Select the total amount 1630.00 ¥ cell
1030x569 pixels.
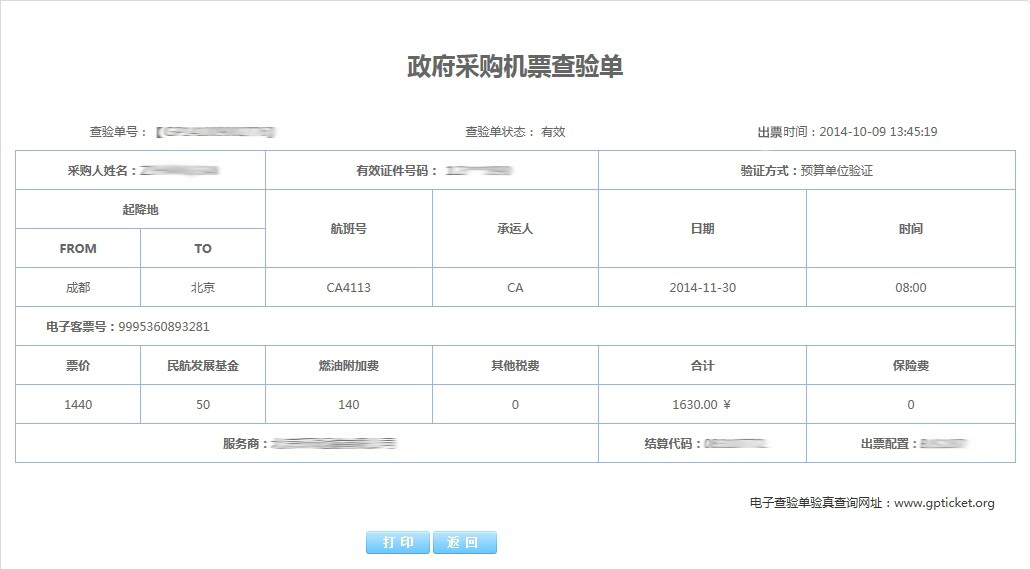[702, 405]
